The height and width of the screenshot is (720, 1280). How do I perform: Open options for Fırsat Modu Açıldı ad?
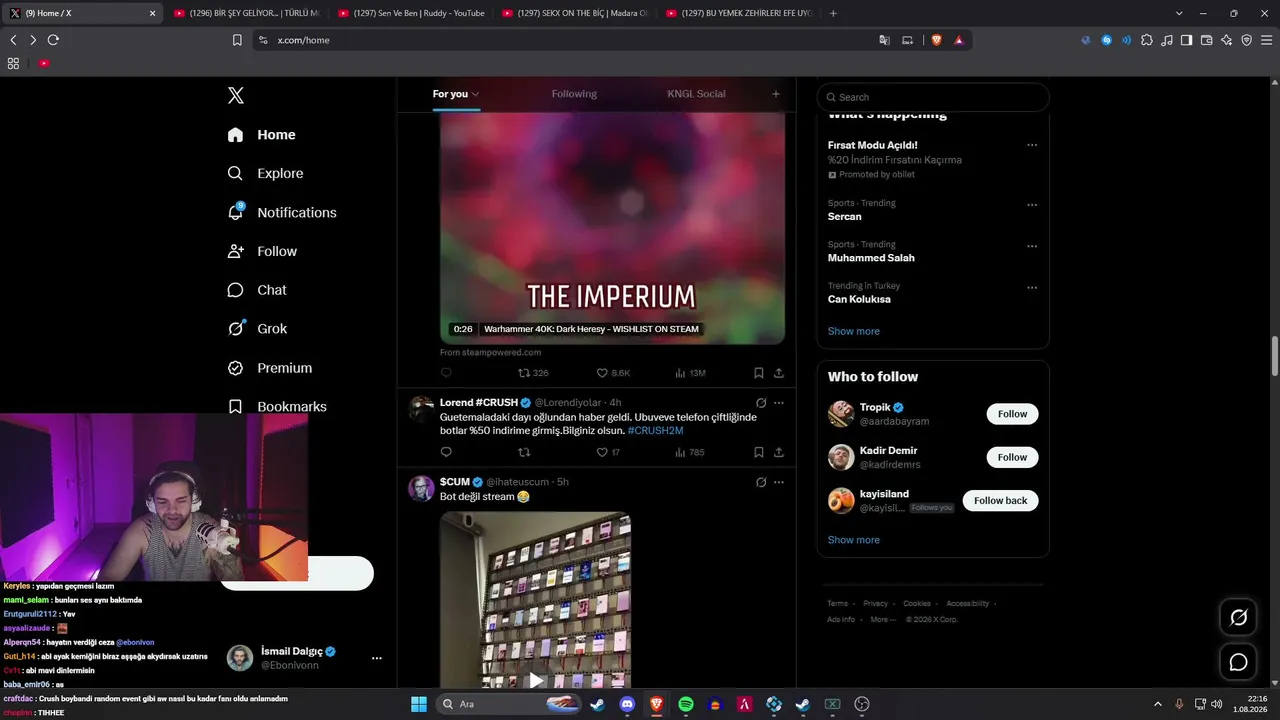[x=1032, y=145]
